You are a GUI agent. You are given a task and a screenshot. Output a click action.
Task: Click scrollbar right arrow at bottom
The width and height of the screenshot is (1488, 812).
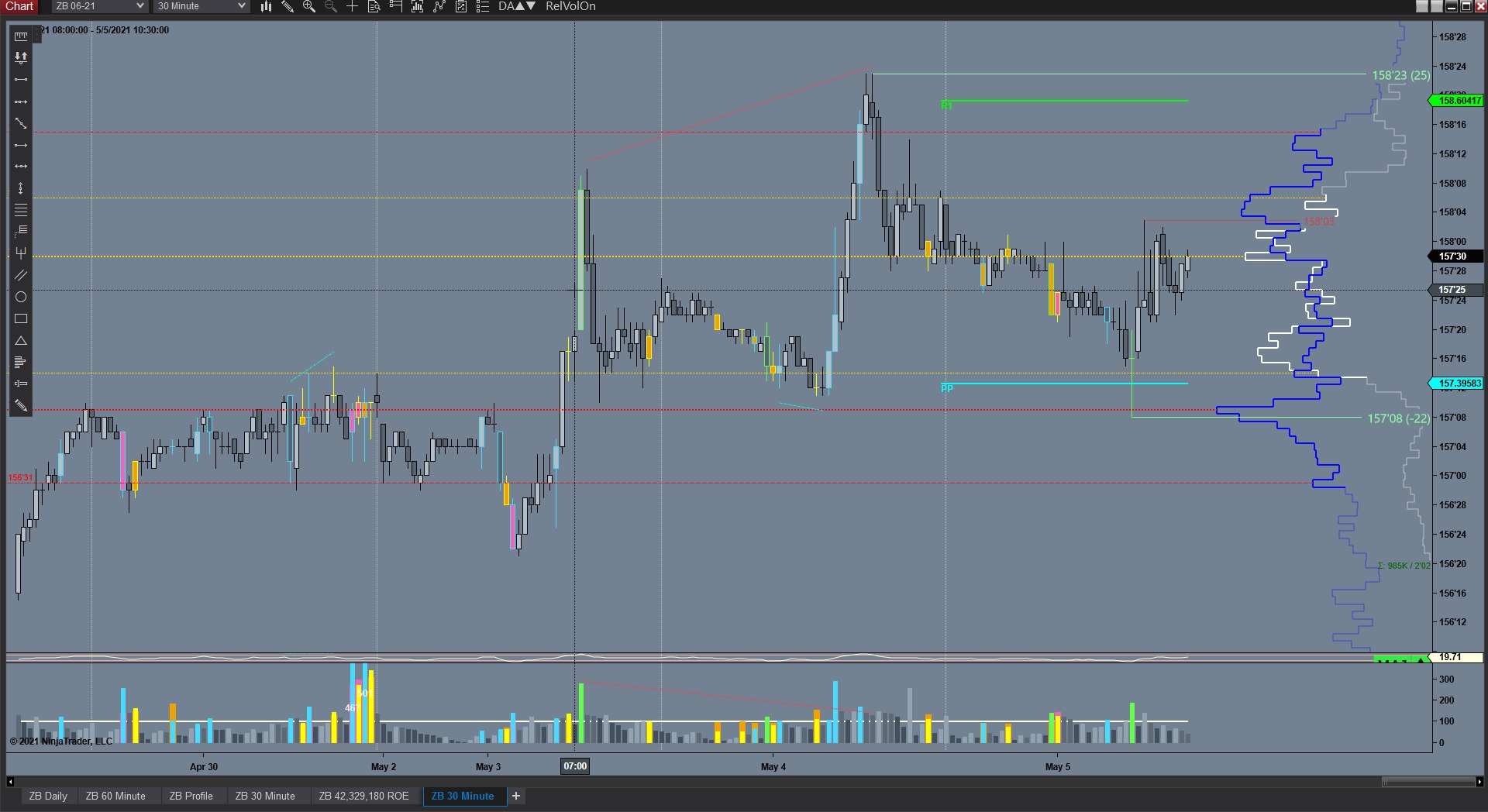click(x=1479, y=782)
